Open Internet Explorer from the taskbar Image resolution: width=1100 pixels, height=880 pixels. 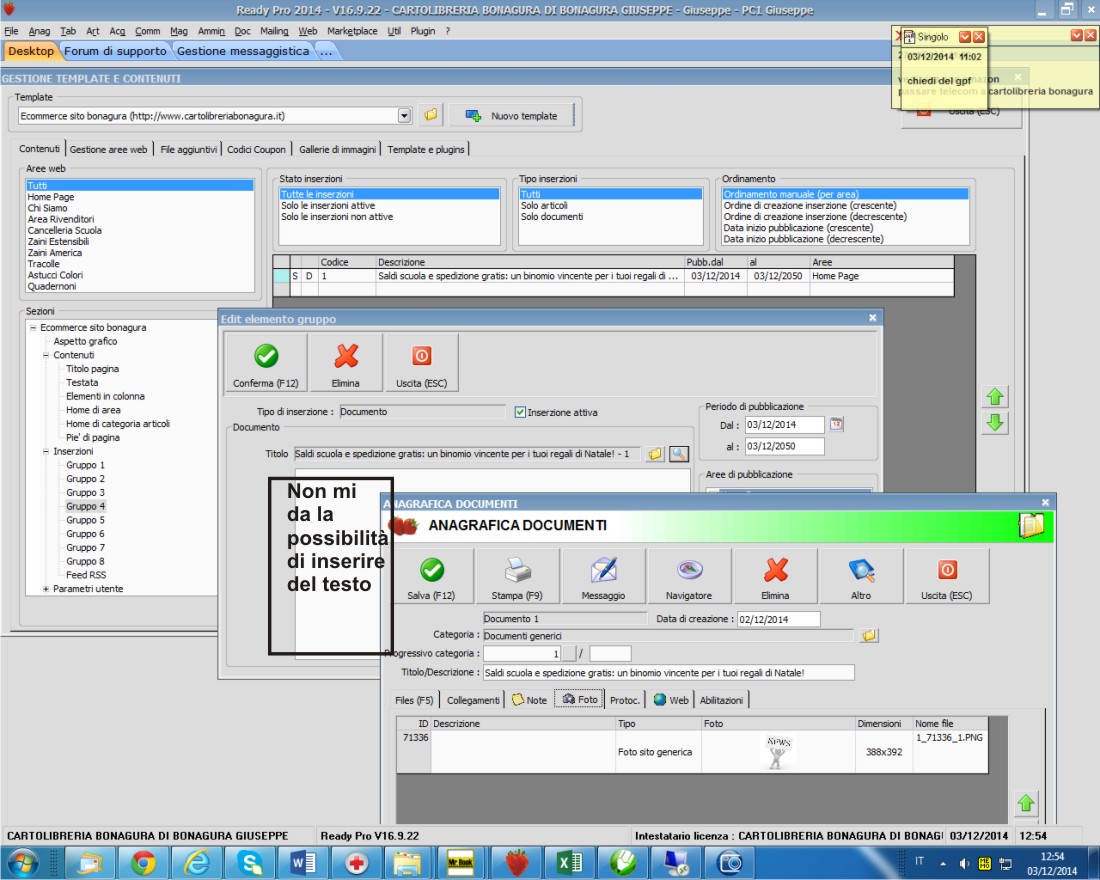196,862
